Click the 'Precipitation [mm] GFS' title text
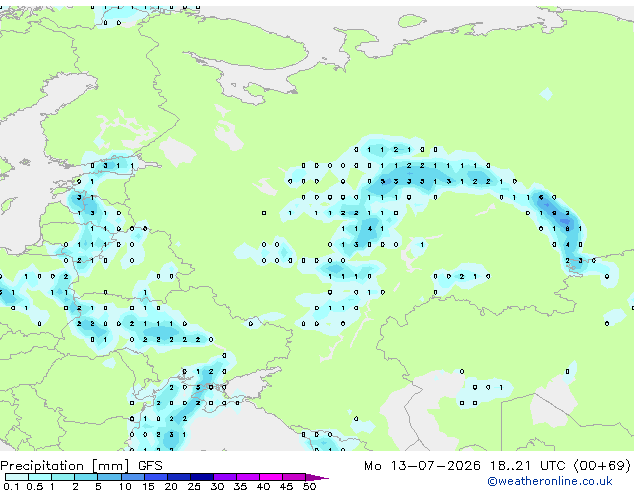 coord(81,466)
